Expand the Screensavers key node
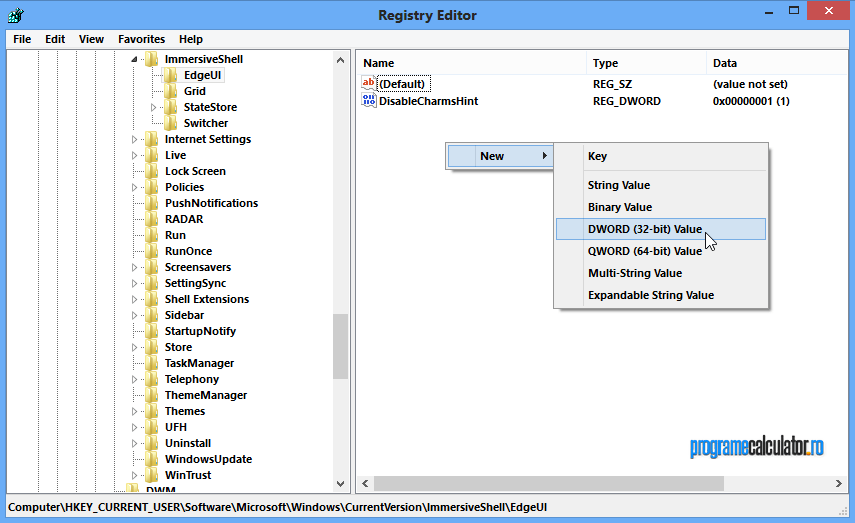This screenshot has height=523, width=855. 134,267
